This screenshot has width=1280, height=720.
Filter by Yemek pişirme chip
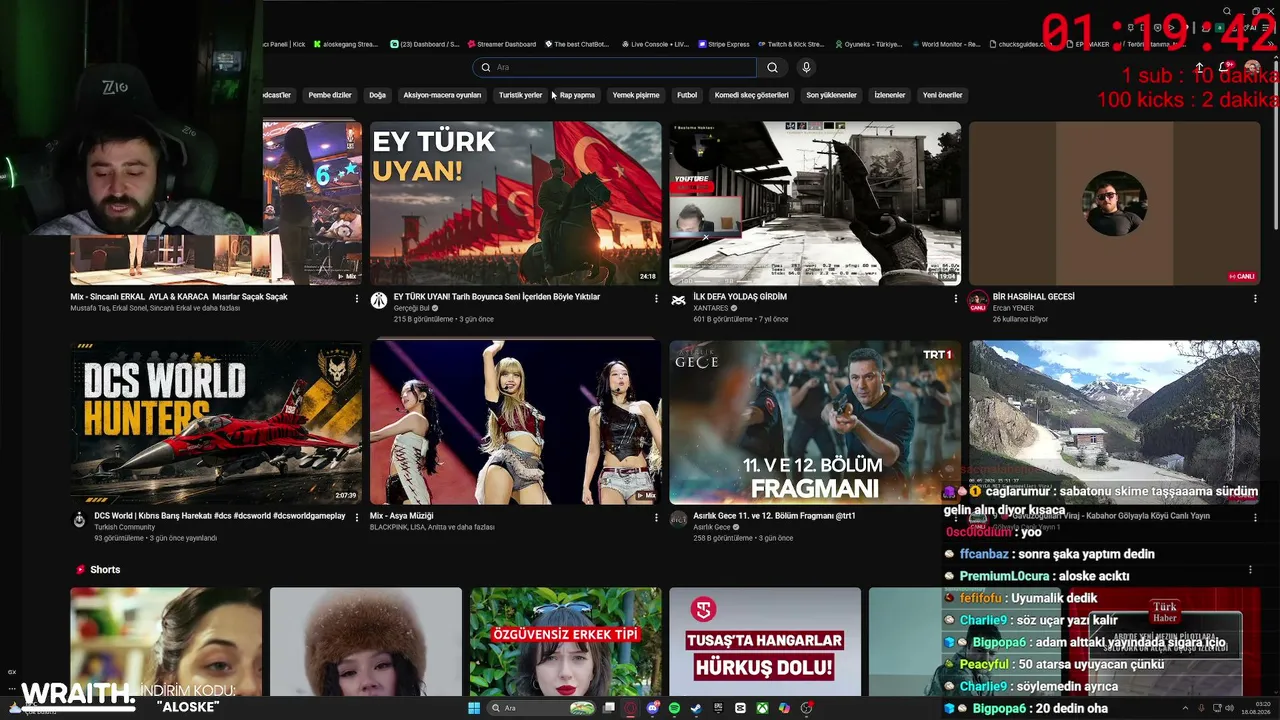[x=636, y=95]
